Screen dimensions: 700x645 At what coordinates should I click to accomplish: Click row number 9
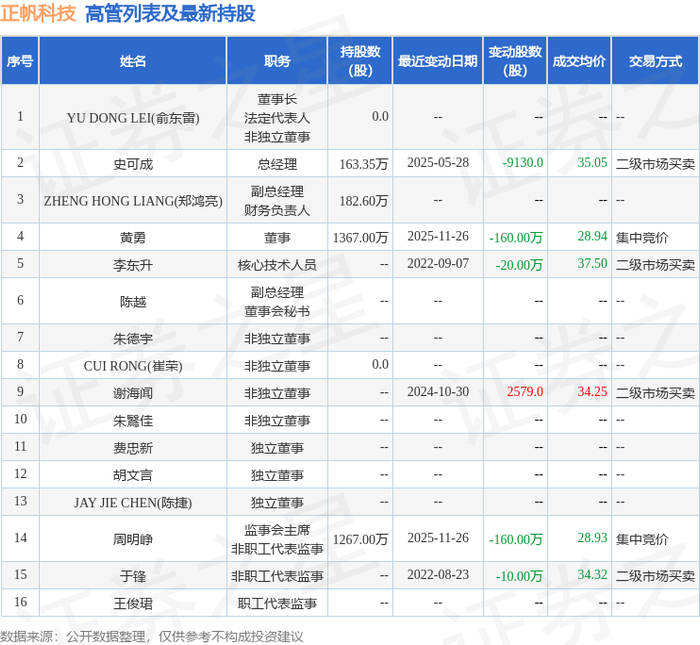click(20, 391)
